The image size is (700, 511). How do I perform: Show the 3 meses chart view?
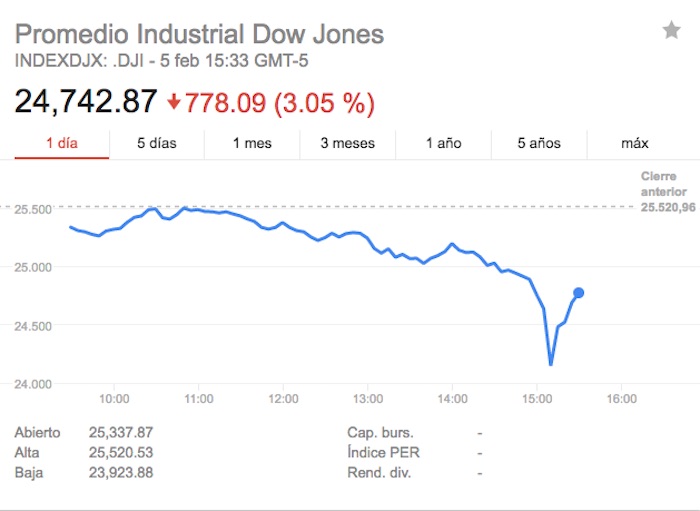click(348, 143)
